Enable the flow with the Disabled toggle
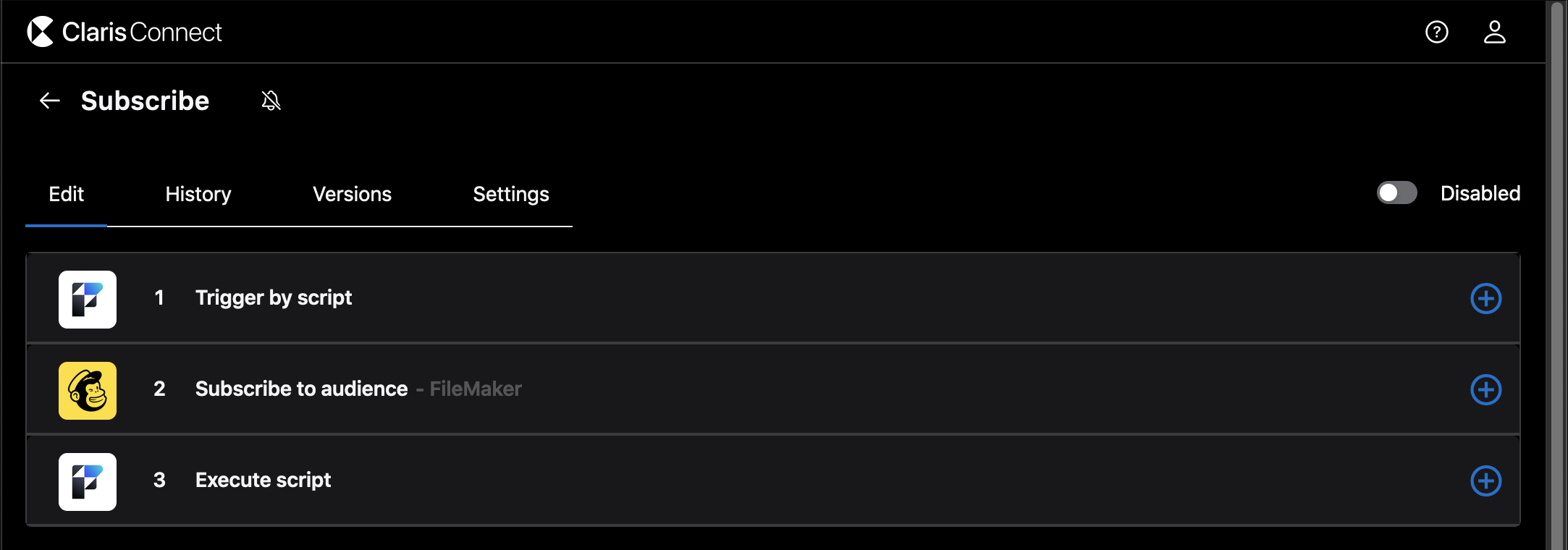Image resolution: width=1568 pixels, height=550 pixels. click(x=1396, y=193)
